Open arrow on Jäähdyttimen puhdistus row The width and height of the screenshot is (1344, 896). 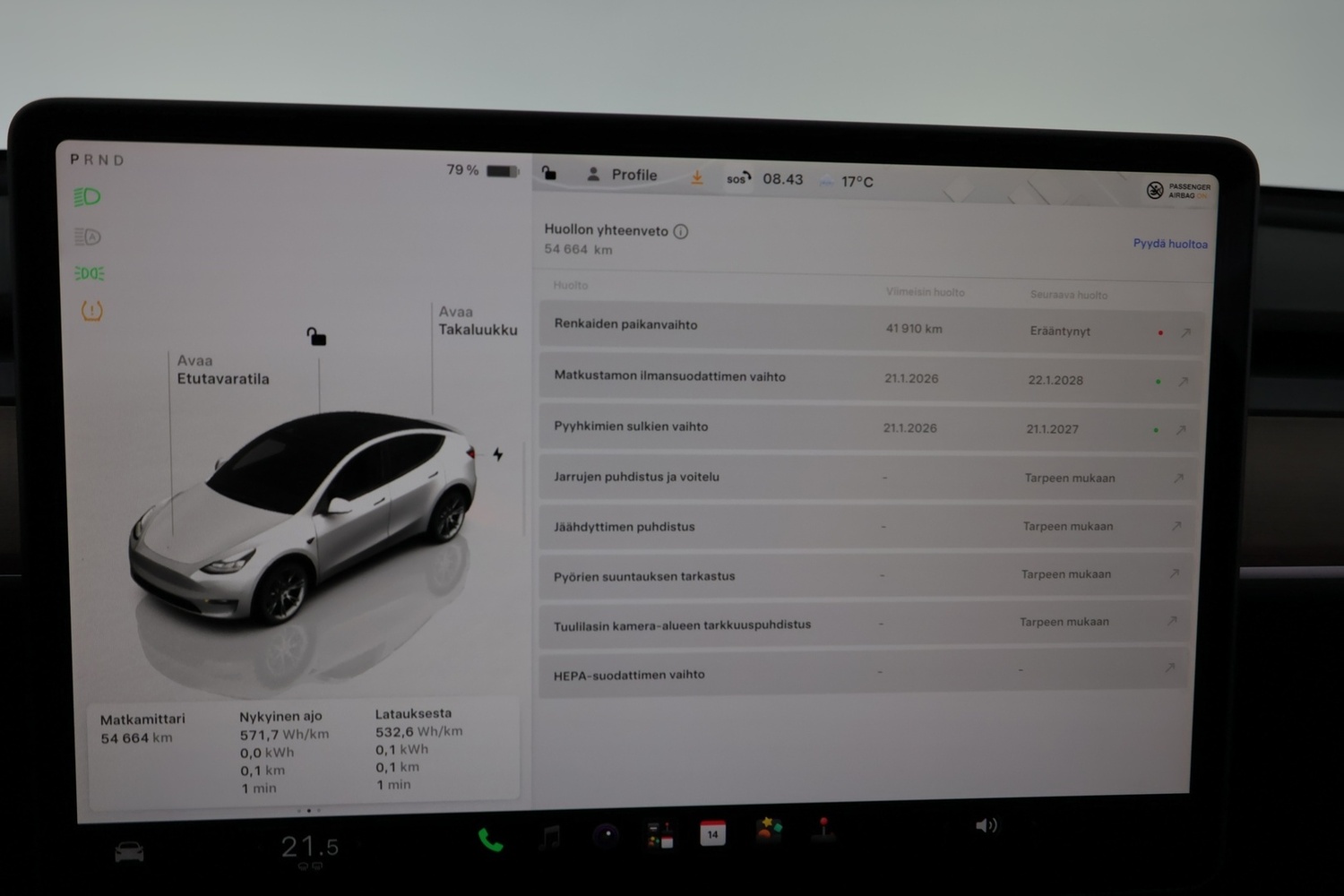pos(1176,526)
